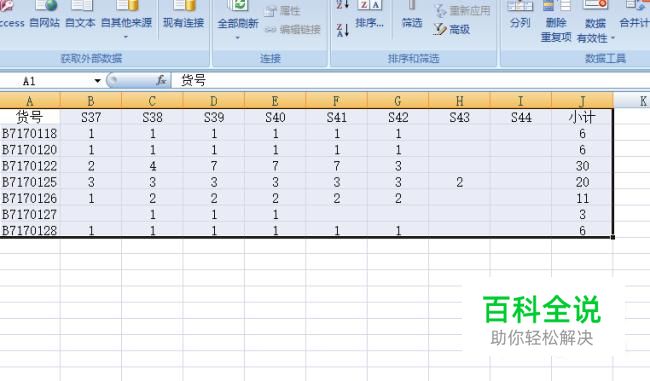Sort descending with Z-A icon
Viewport: 650px width, 381px height.
[343, 30]
